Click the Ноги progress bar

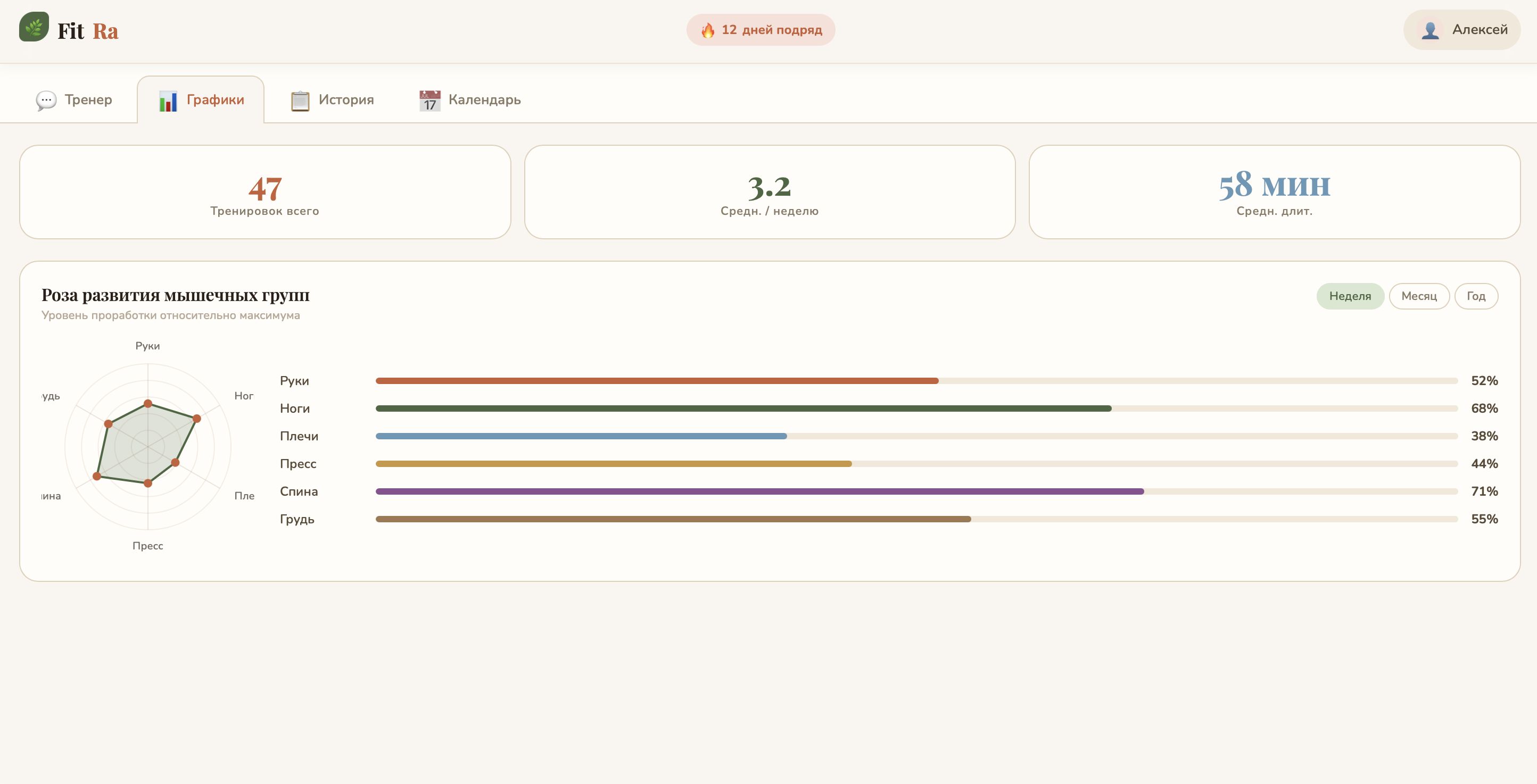point(916,408)
